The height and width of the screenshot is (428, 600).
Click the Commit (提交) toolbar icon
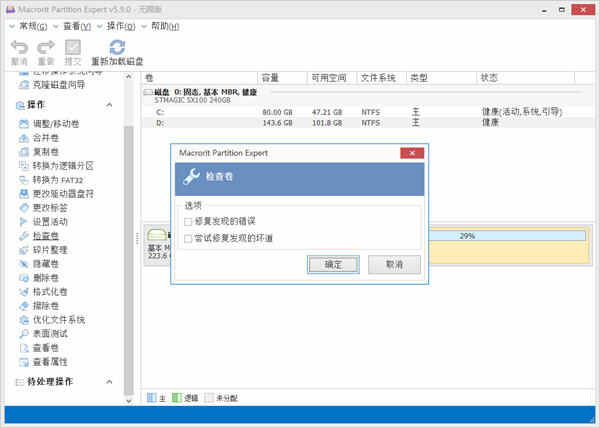point(73,47)
